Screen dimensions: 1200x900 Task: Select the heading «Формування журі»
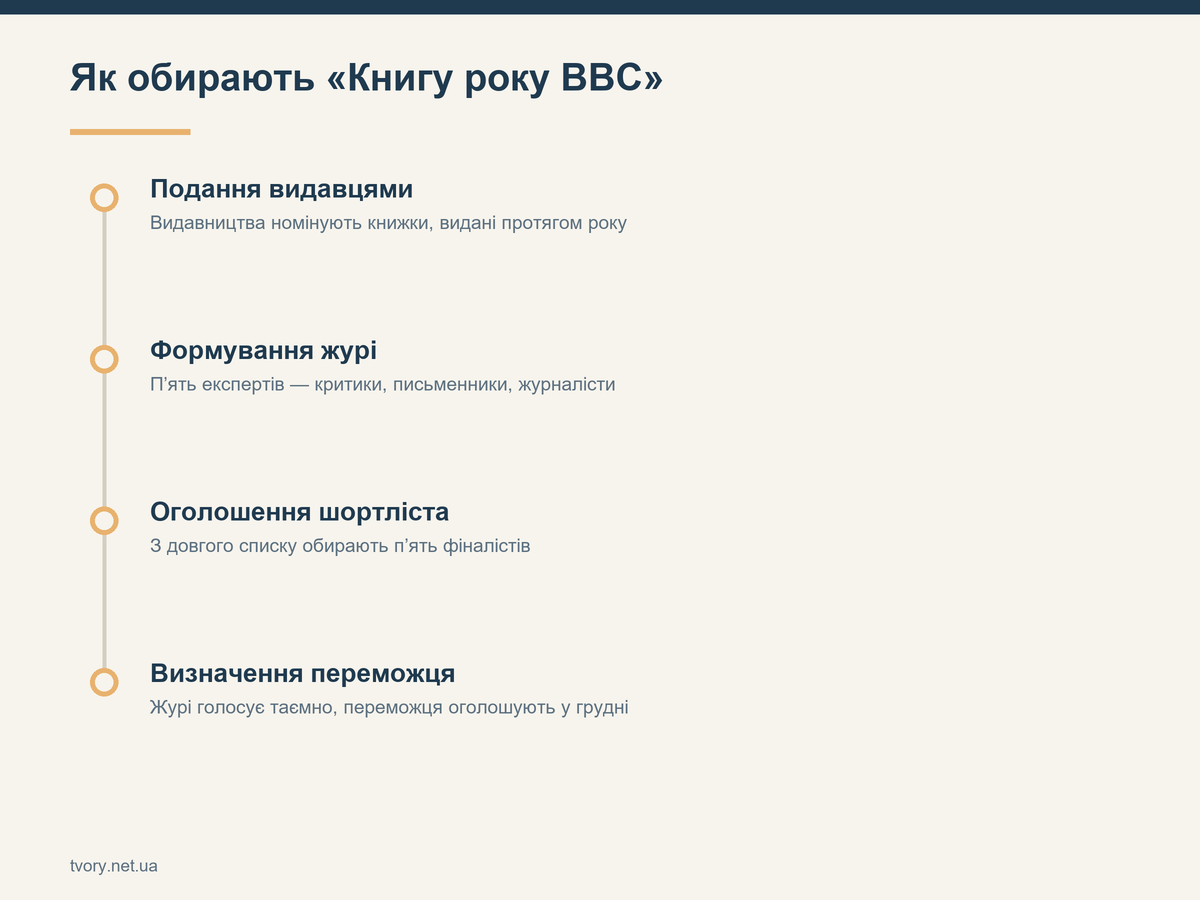263,351
